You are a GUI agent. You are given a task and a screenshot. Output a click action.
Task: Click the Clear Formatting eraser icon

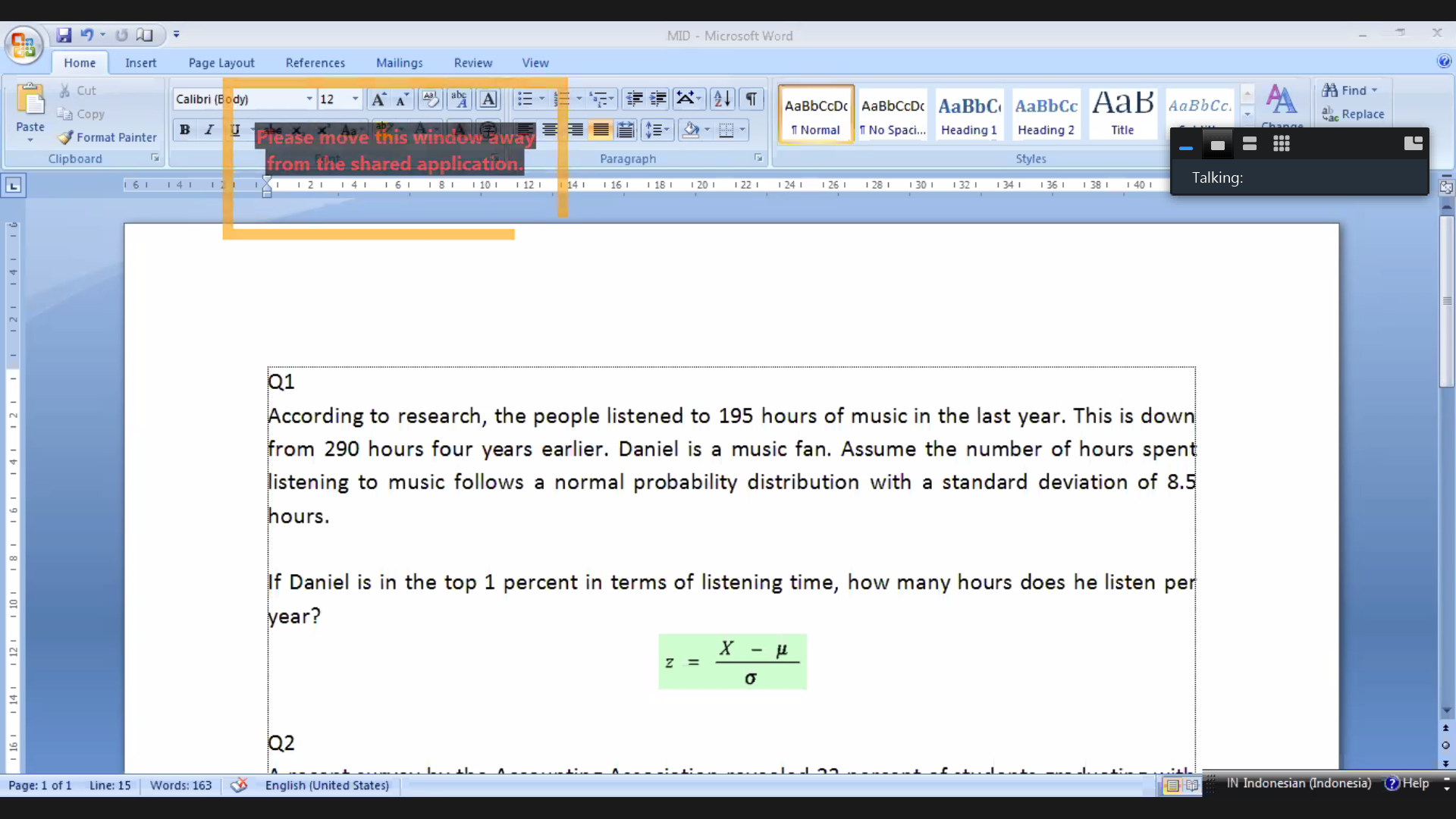tap(431, 99)
